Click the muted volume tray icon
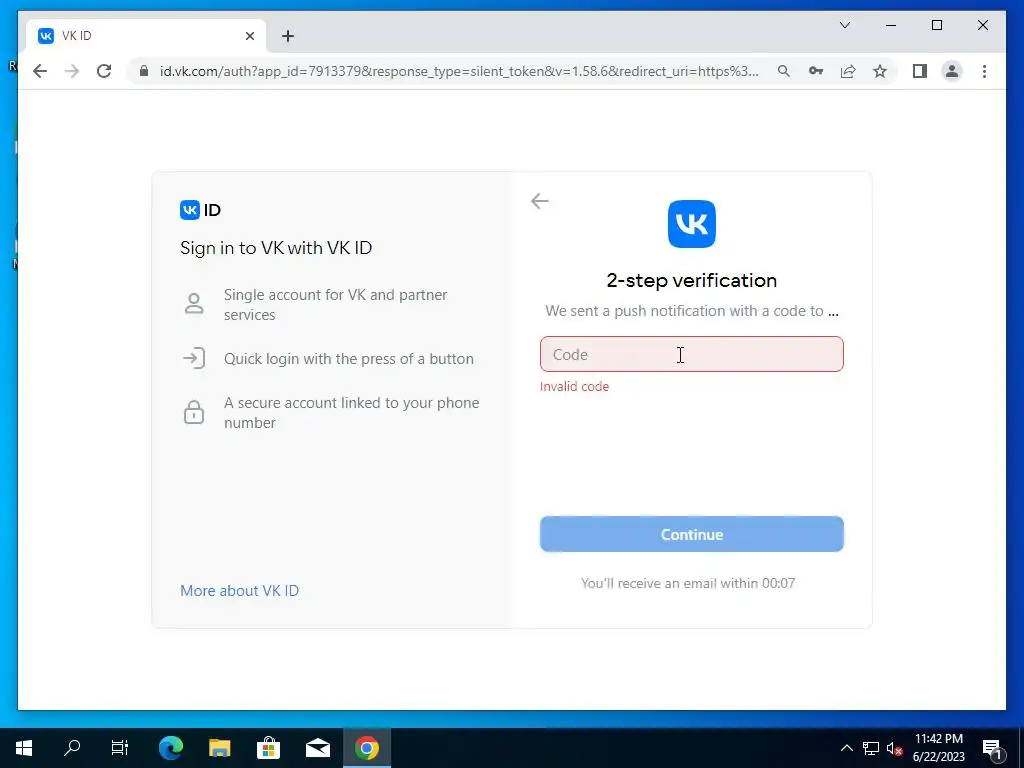This screenshot has width=1024, height=768. [x=895, y=748]
